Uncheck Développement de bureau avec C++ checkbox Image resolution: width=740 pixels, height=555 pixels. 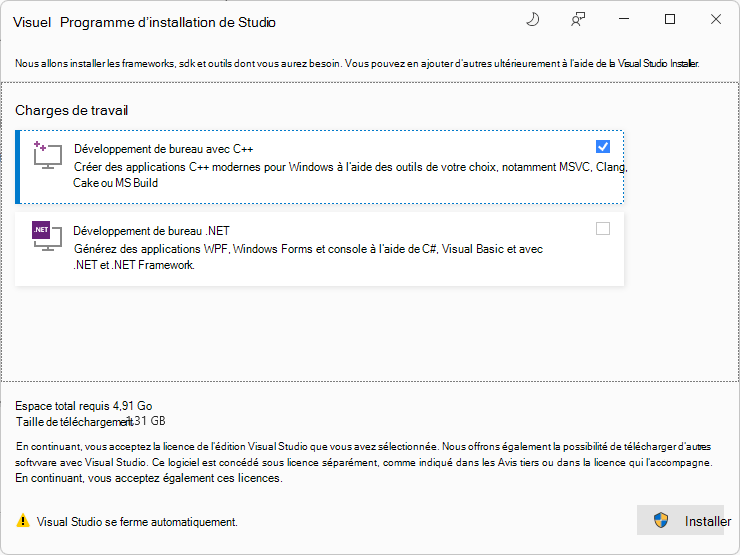point(603,147)
